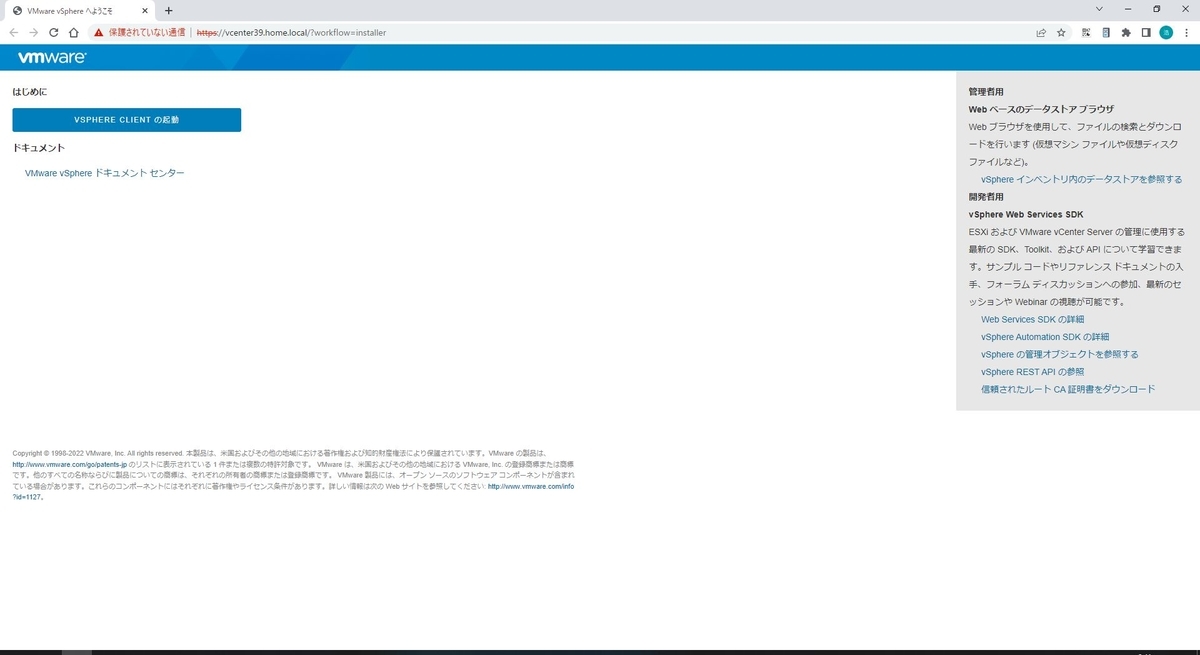Screen dimensions: 1200x655
Task: Toggle the browser side panel icon
Action: point(1146,32)
